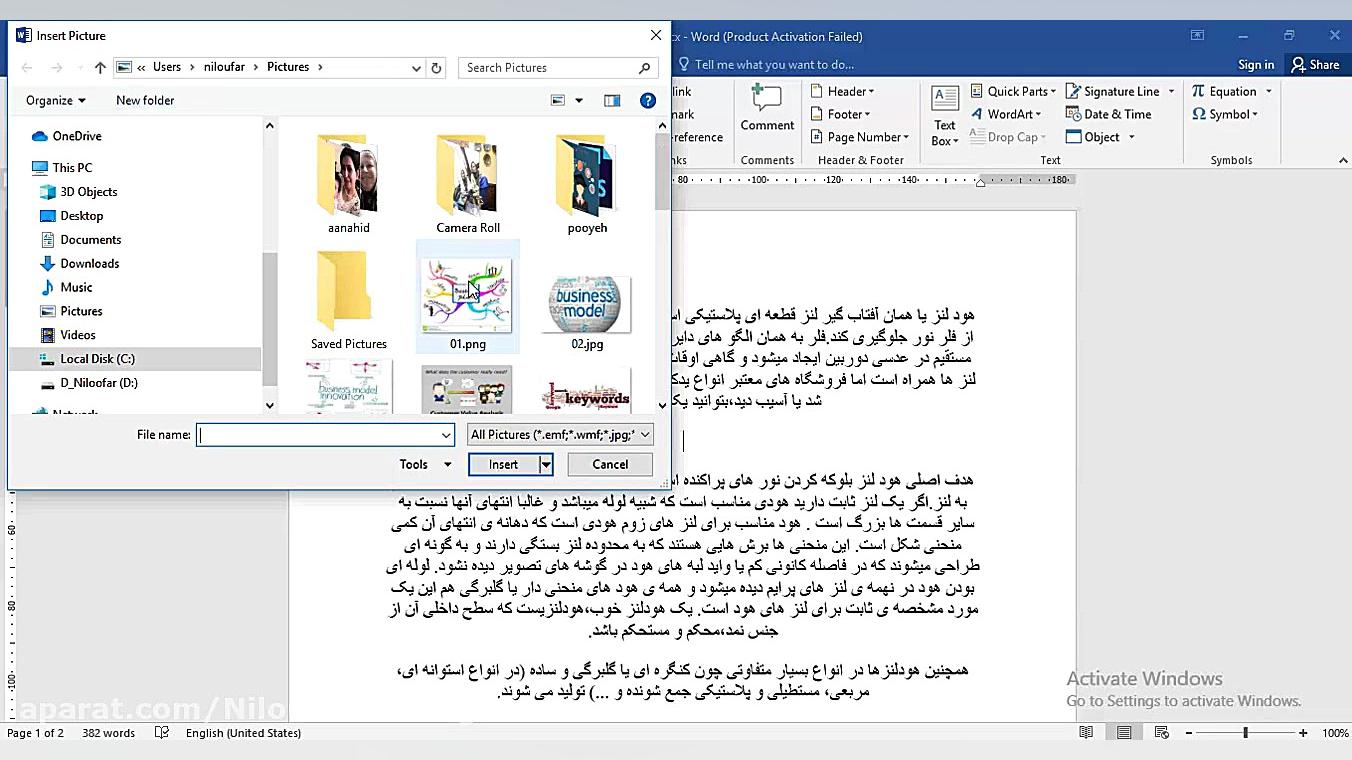The height and width of the screenshot is (760, 1352).
Task: Select the WordArt icon
Action: point(1005,113)
